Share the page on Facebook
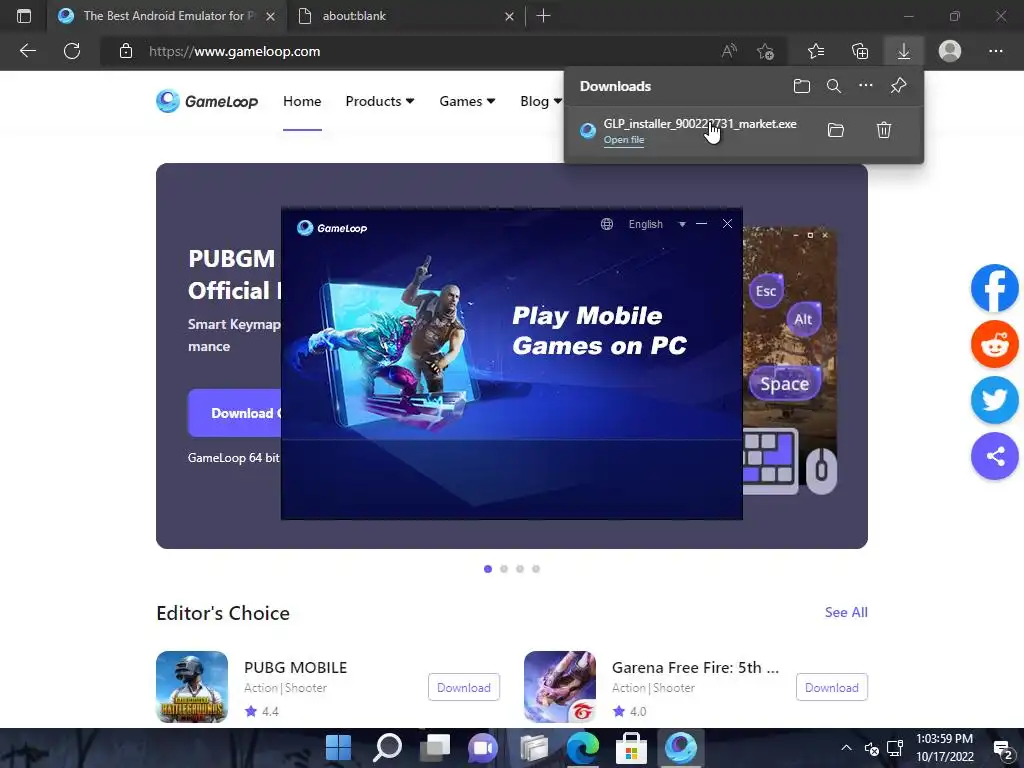The height and width of the screenshot is (768, 1024). coord(995,288)
